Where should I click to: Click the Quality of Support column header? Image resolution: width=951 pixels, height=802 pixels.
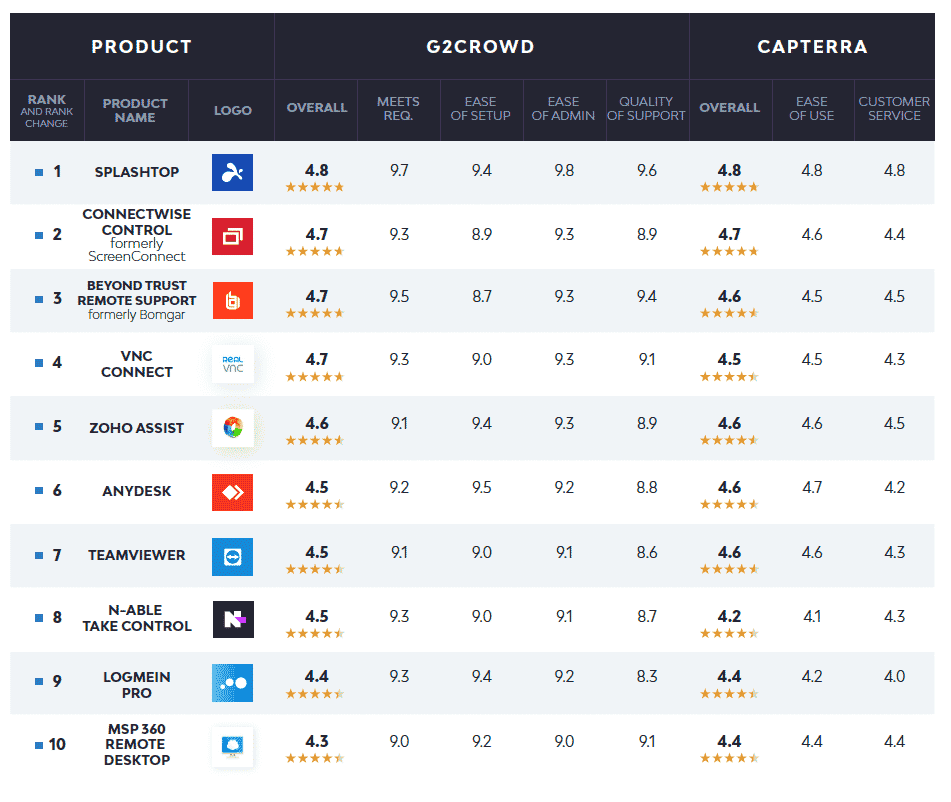[646, 109]
